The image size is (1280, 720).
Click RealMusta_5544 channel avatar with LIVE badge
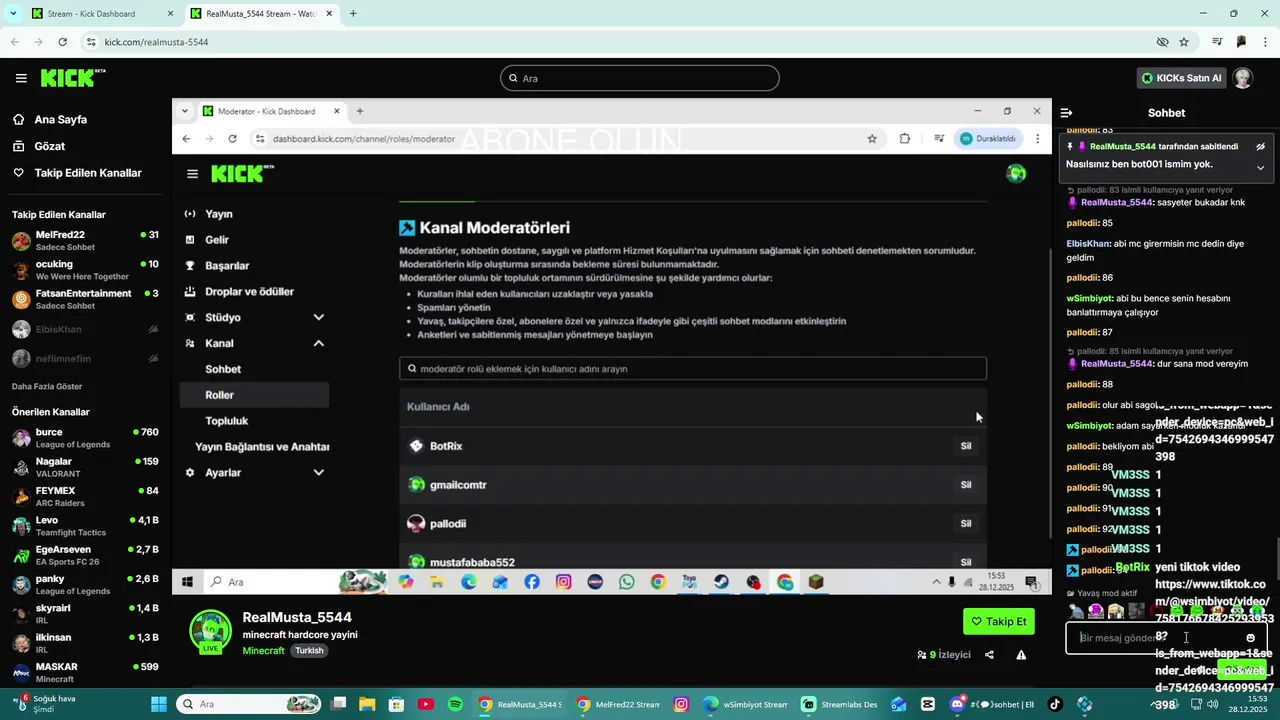coord(211,632)
